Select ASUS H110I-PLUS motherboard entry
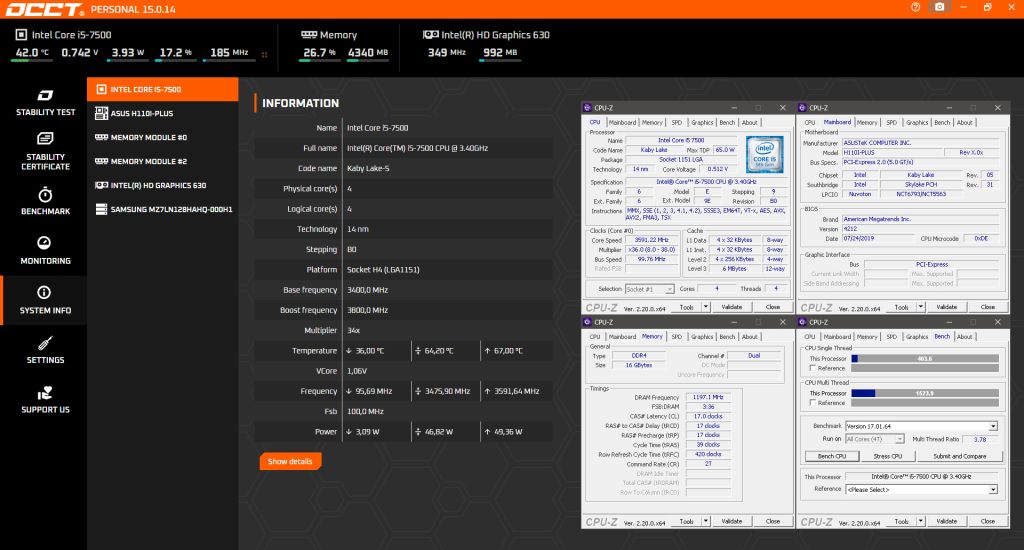 tap(163, 114)
